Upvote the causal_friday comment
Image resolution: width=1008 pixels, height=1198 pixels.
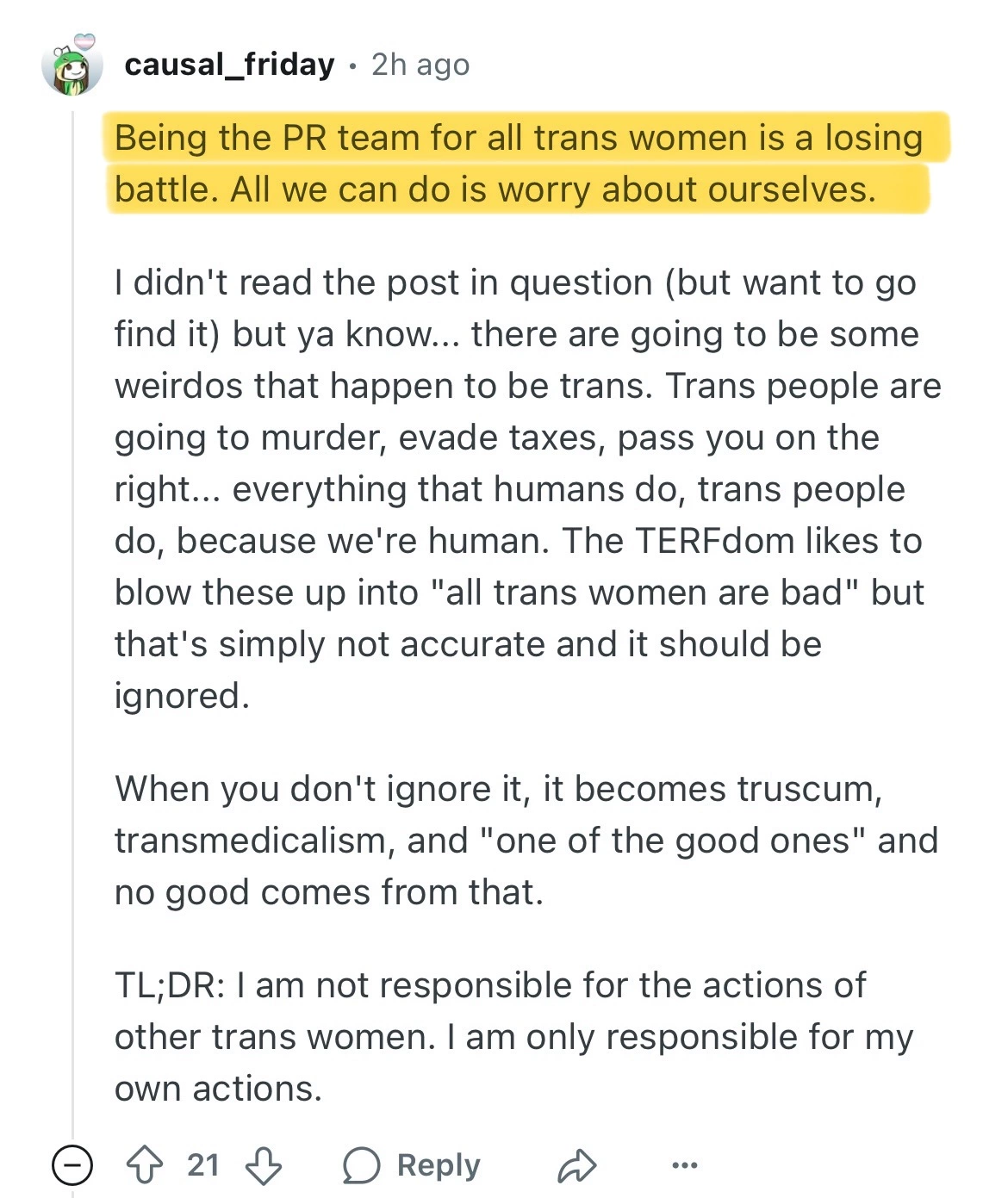[x=145, y=1165]
